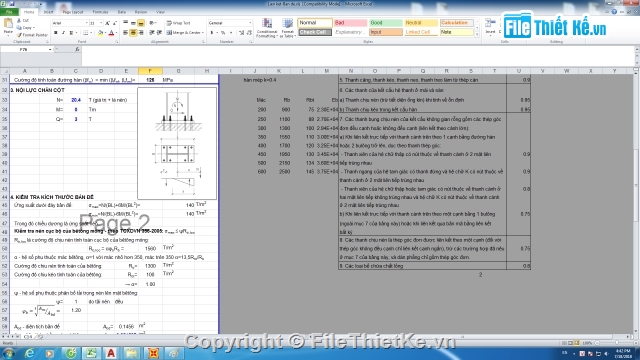Toggle Bold formatting
640x360 pixels.
pos(56,33)
